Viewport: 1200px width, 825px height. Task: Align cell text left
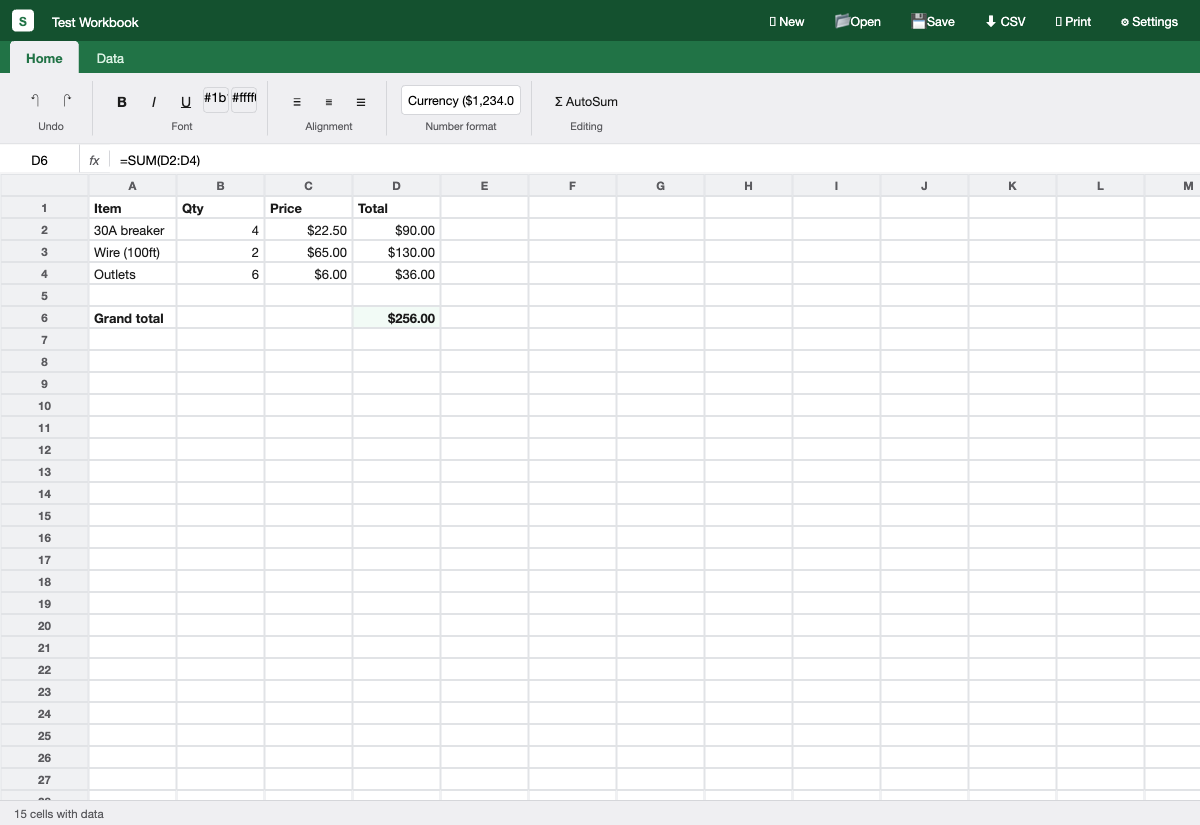point(297,102)
